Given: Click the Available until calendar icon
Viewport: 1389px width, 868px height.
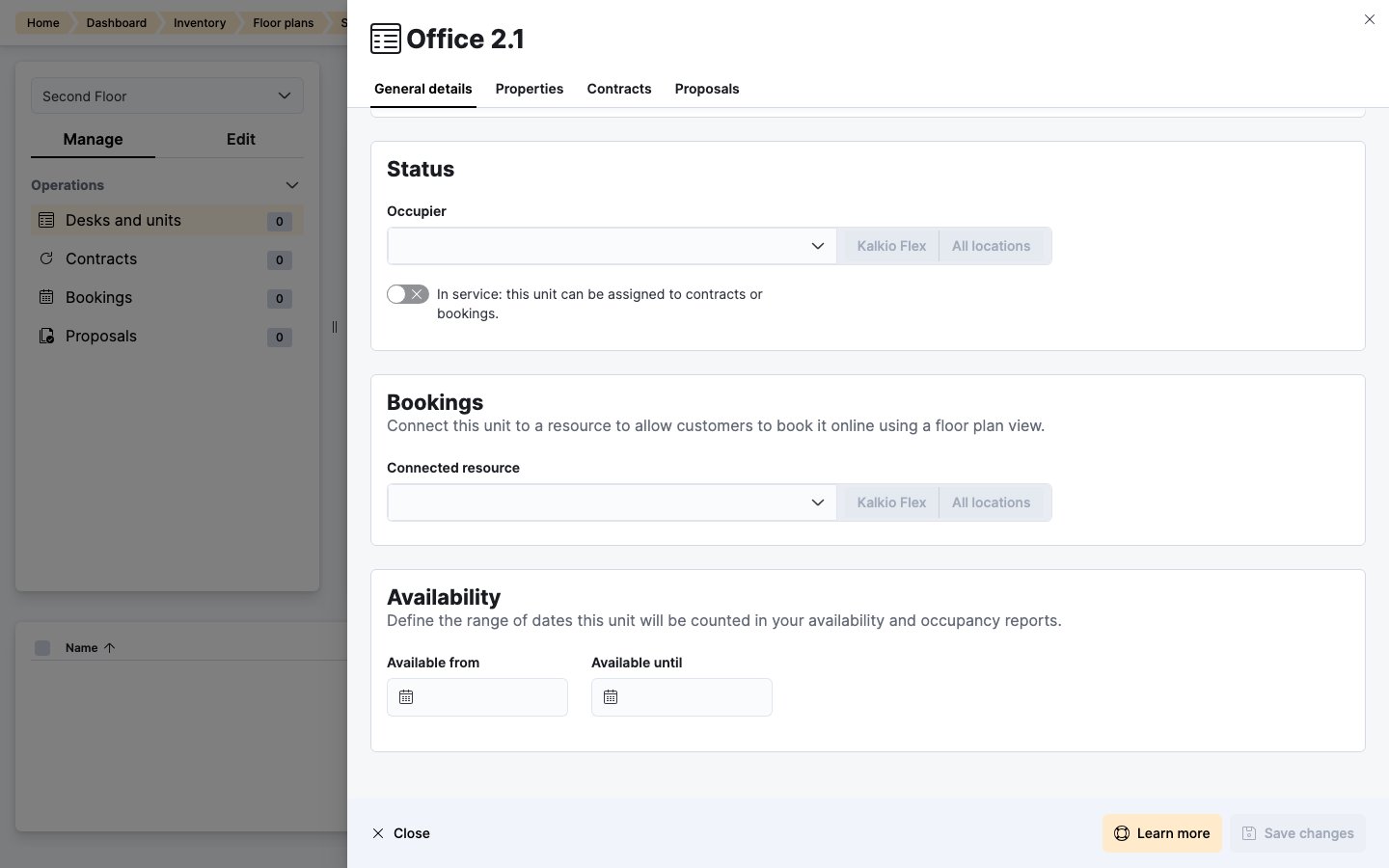Looking at the screenshot, I should tap(611, 697).
